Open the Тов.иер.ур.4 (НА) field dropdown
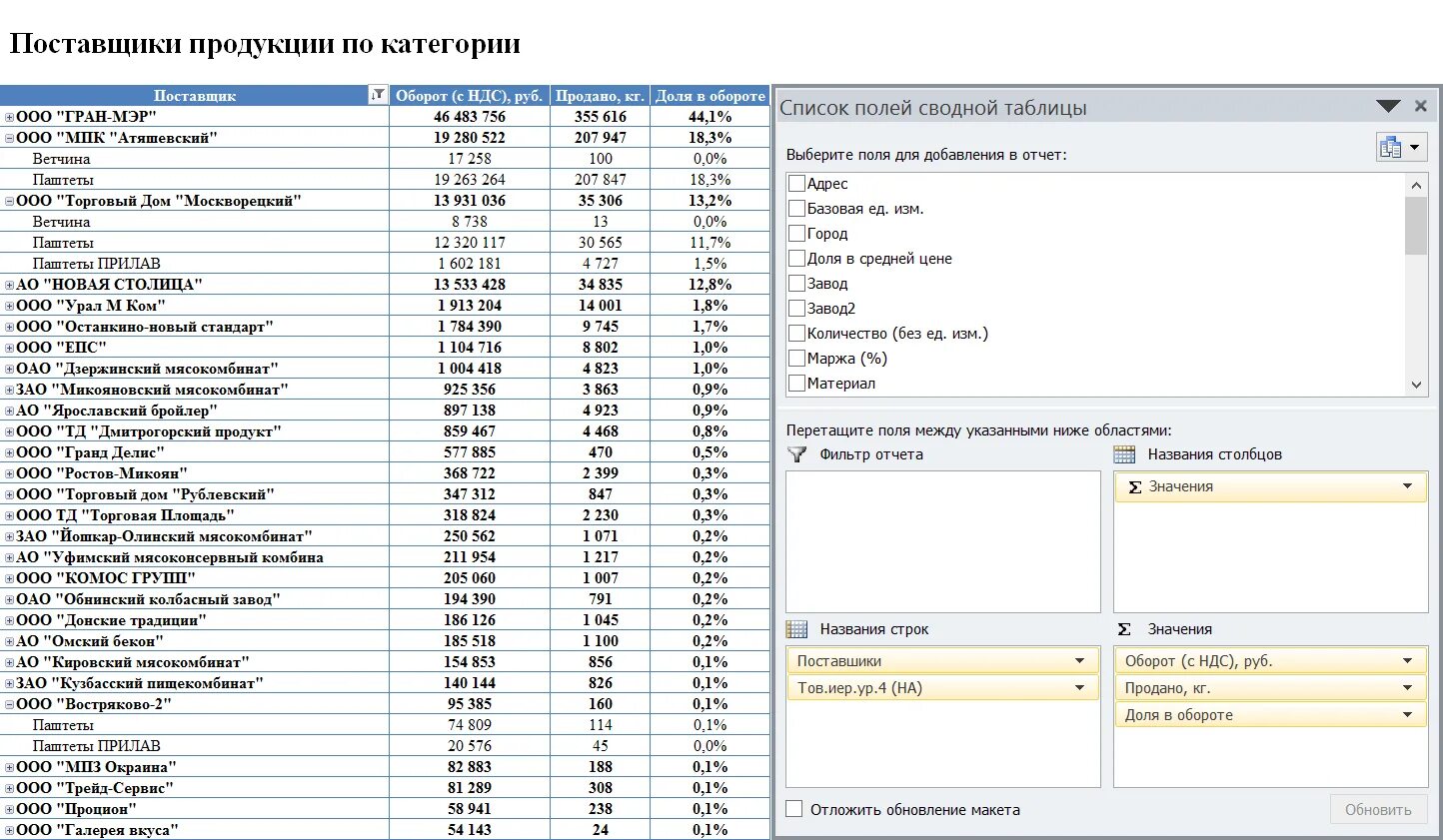 (x=1079, y=688)
